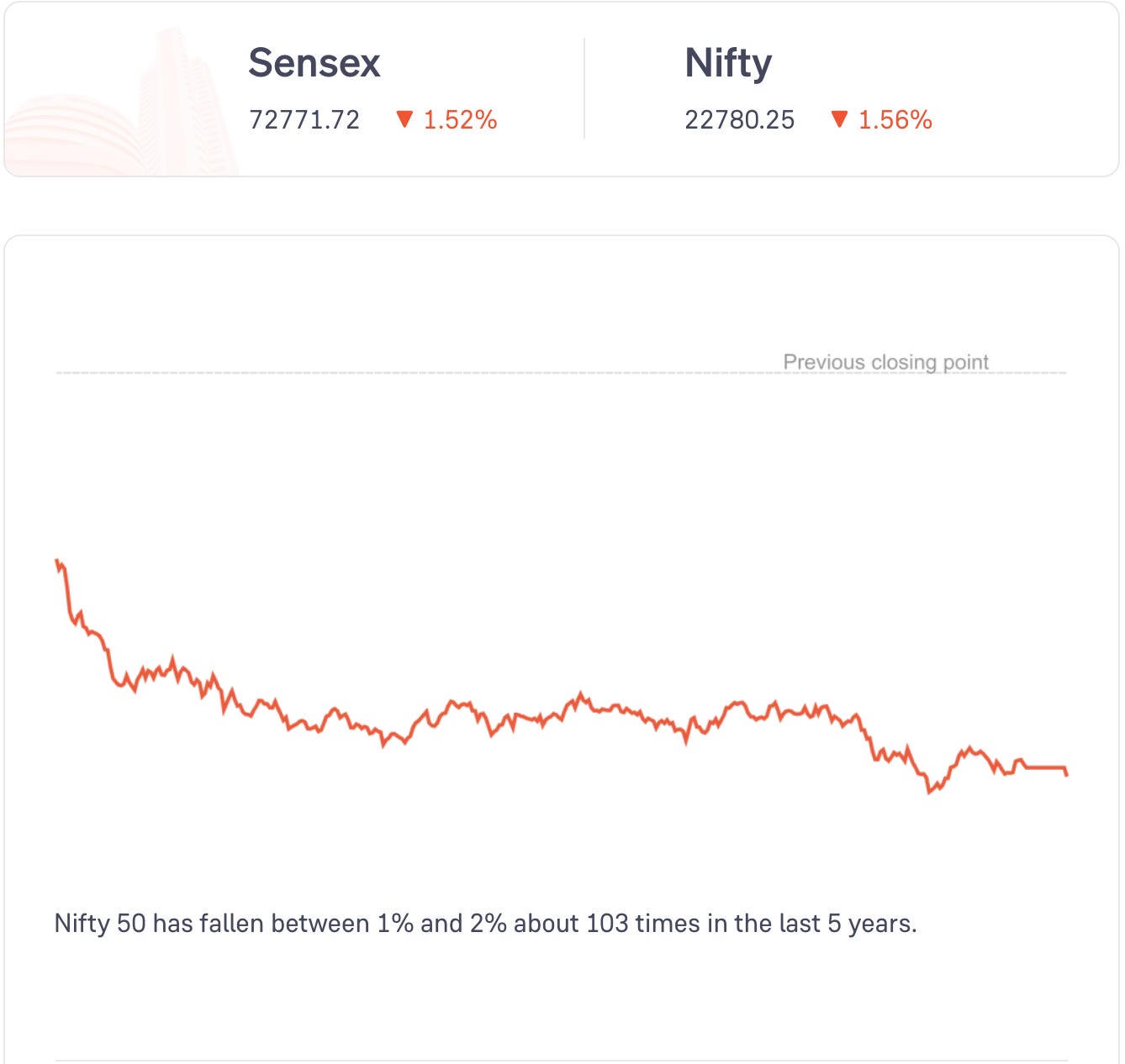Click the dashed previous closing line
The height and width of the screenshot is (1064, 1125).
420,372
